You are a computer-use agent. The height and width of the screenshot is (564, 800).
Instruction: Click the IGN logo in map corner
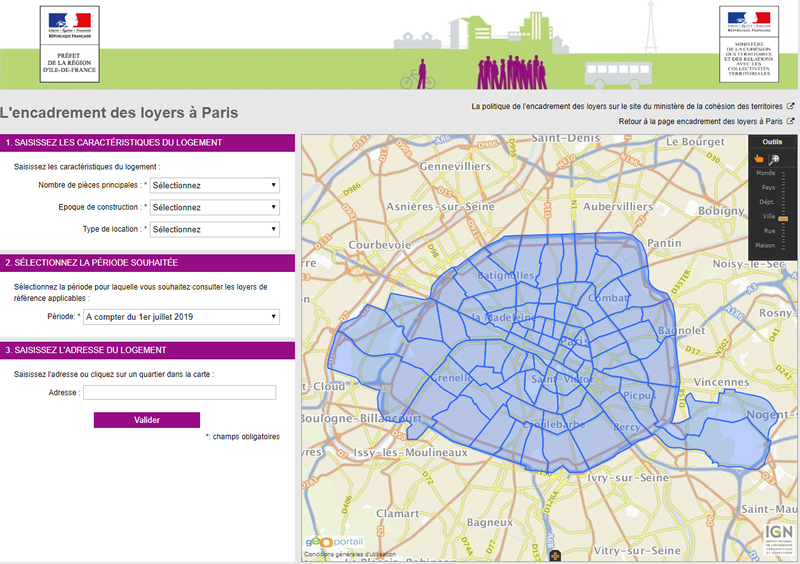[779, 535]
